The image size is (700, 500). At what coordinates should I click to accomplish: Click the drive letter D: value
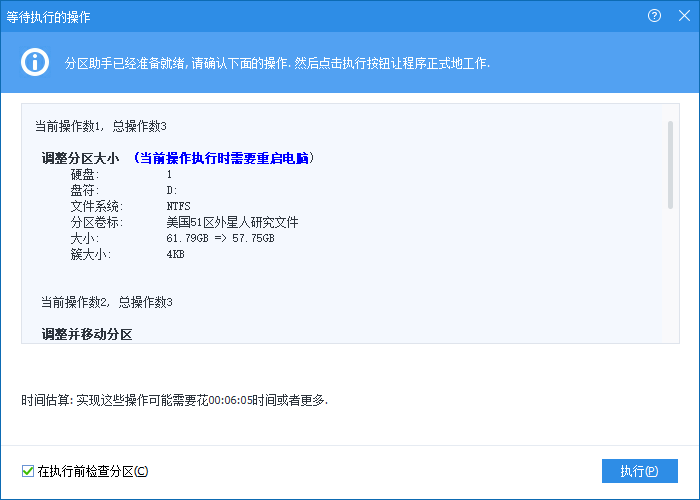point(172,190)
